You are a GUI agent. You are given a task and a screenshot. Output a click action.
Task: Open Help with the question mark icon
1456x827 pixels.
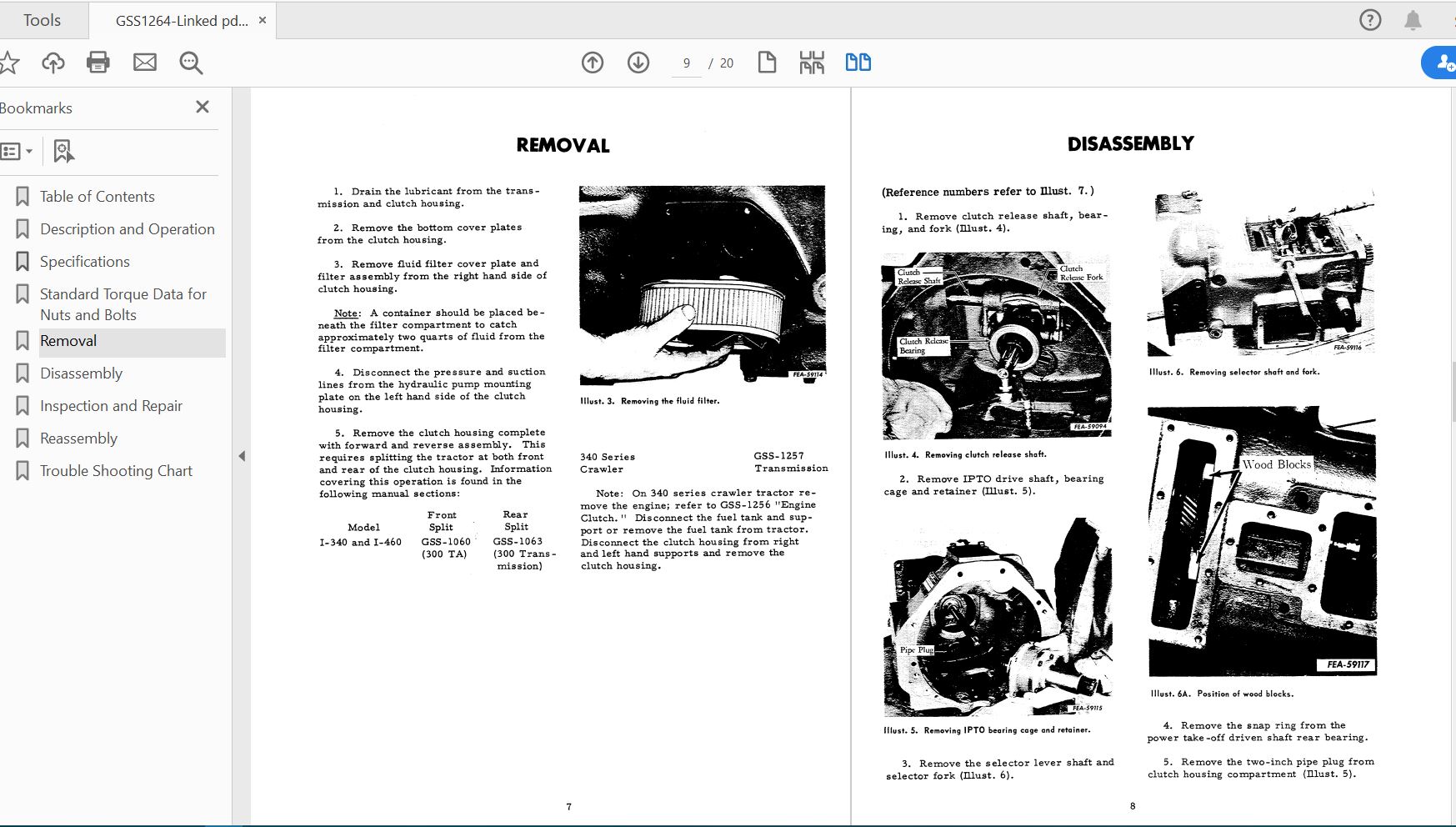tap(1369, 19)
